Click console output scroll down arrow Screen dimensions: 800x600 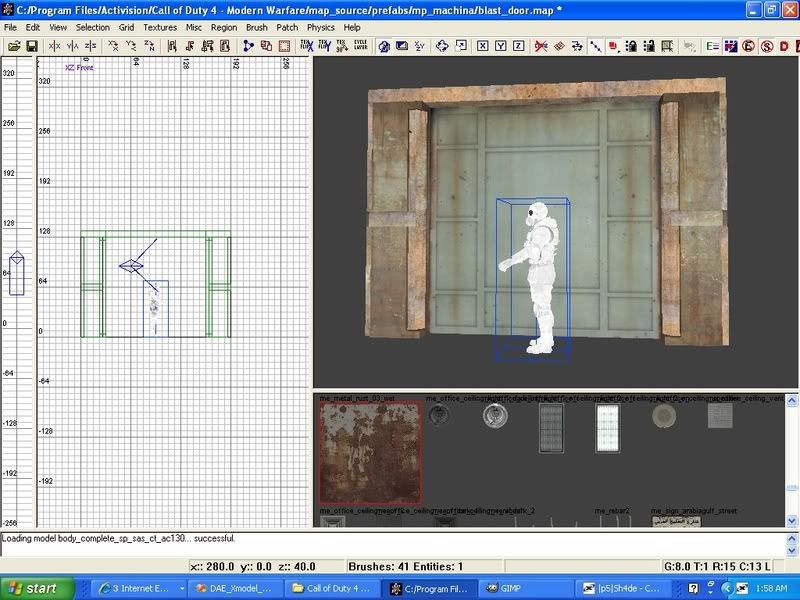791,551
